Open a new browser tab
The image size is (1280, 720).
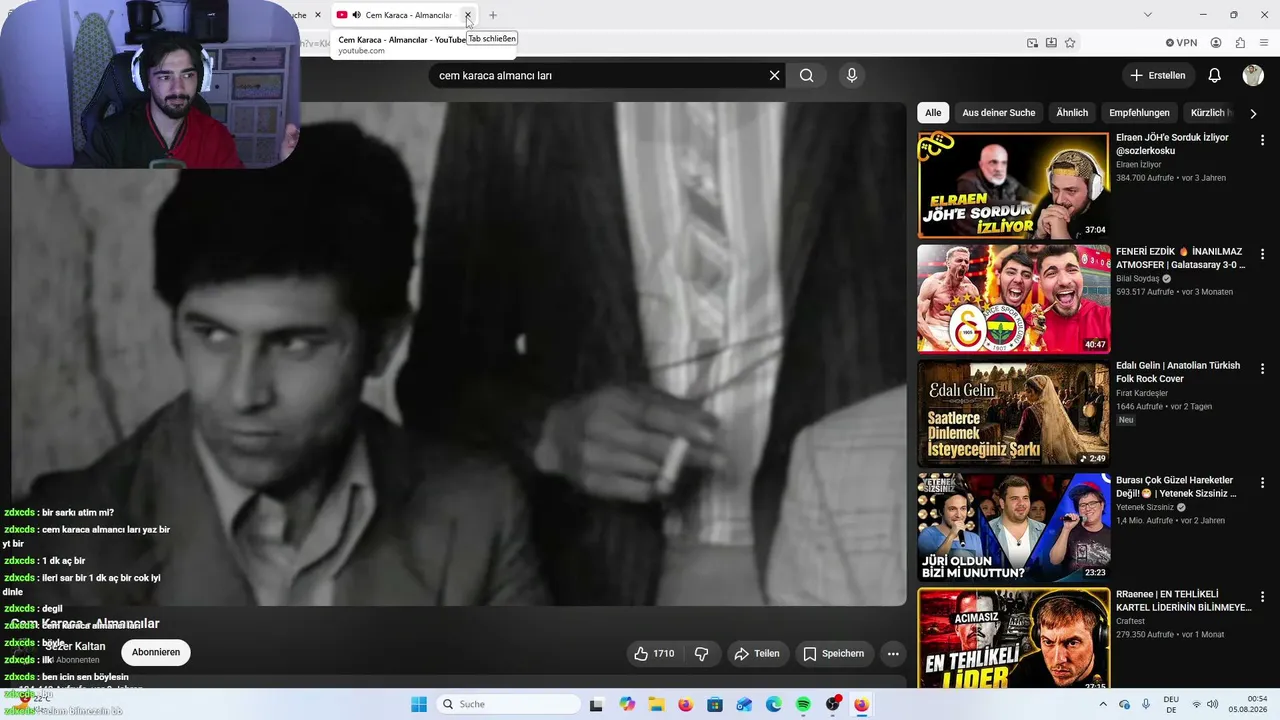[x=493, y=15]
